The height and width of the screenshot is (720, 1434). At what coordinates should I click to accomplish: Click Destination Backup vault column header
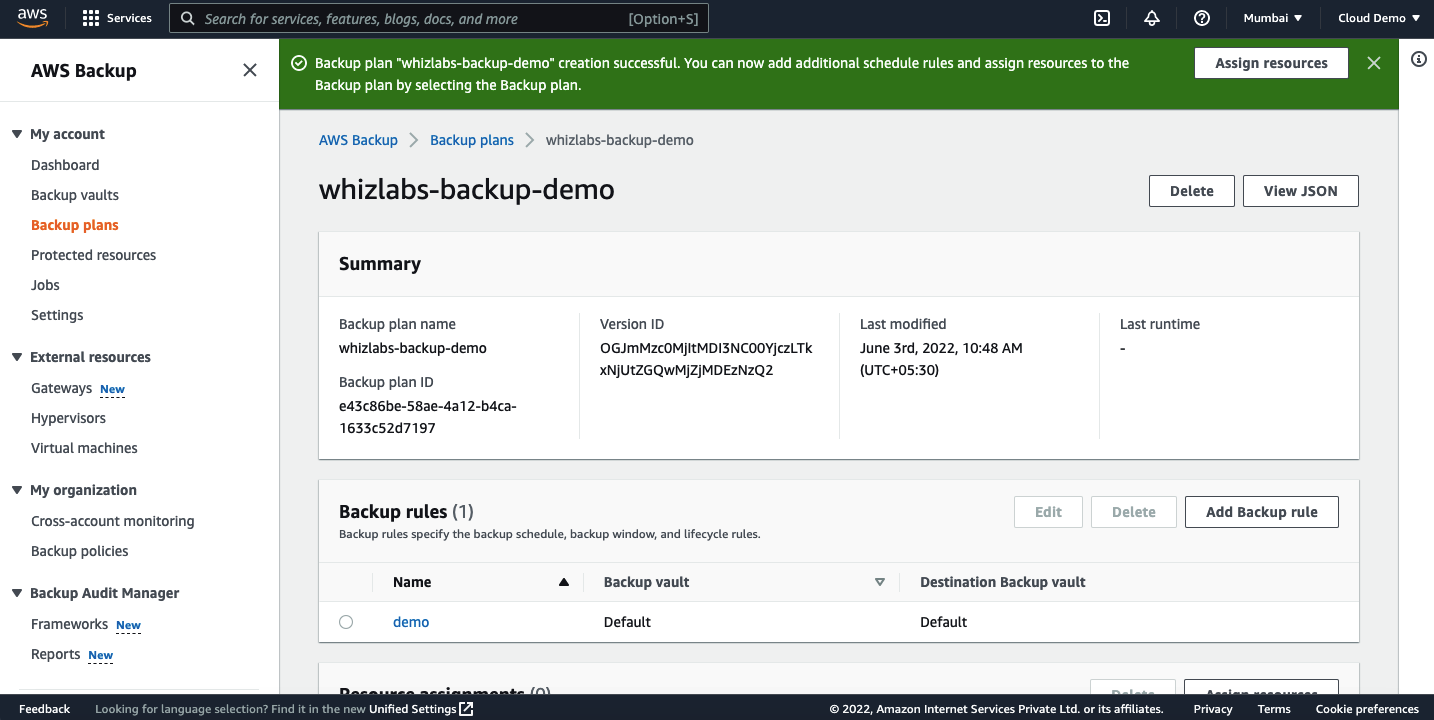point(1002,582)
